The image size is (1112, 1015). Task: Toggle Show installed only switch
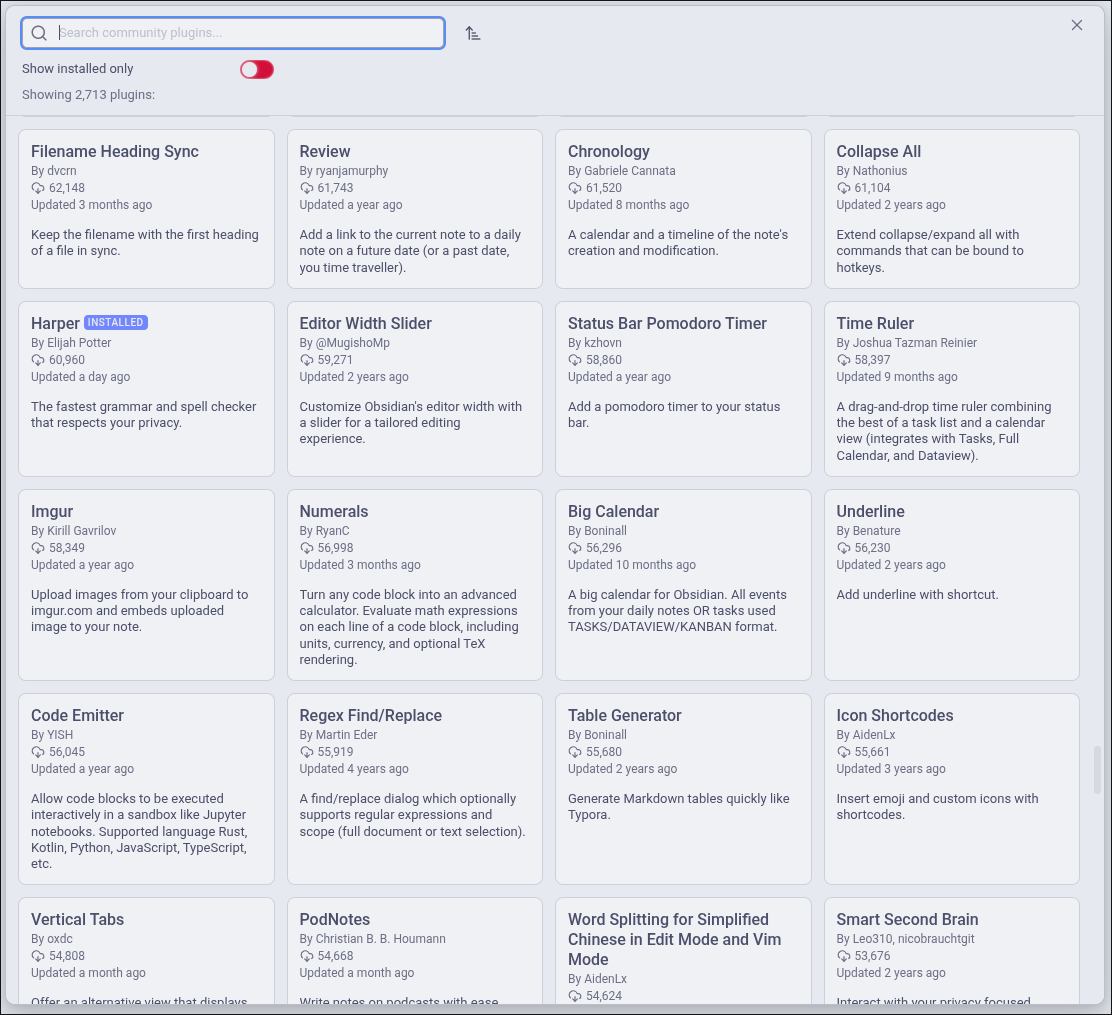tap(257, 69)
